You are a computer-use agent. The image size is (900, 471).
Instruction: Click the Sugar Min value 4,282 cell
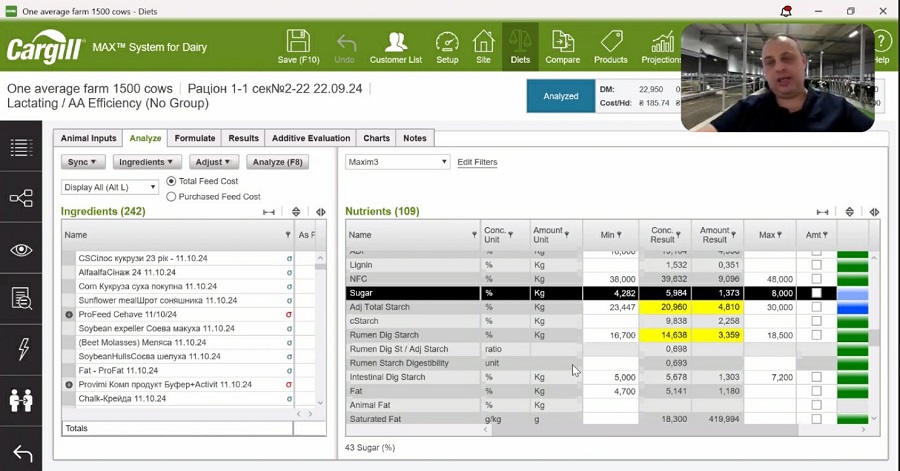tap(611, 293)
